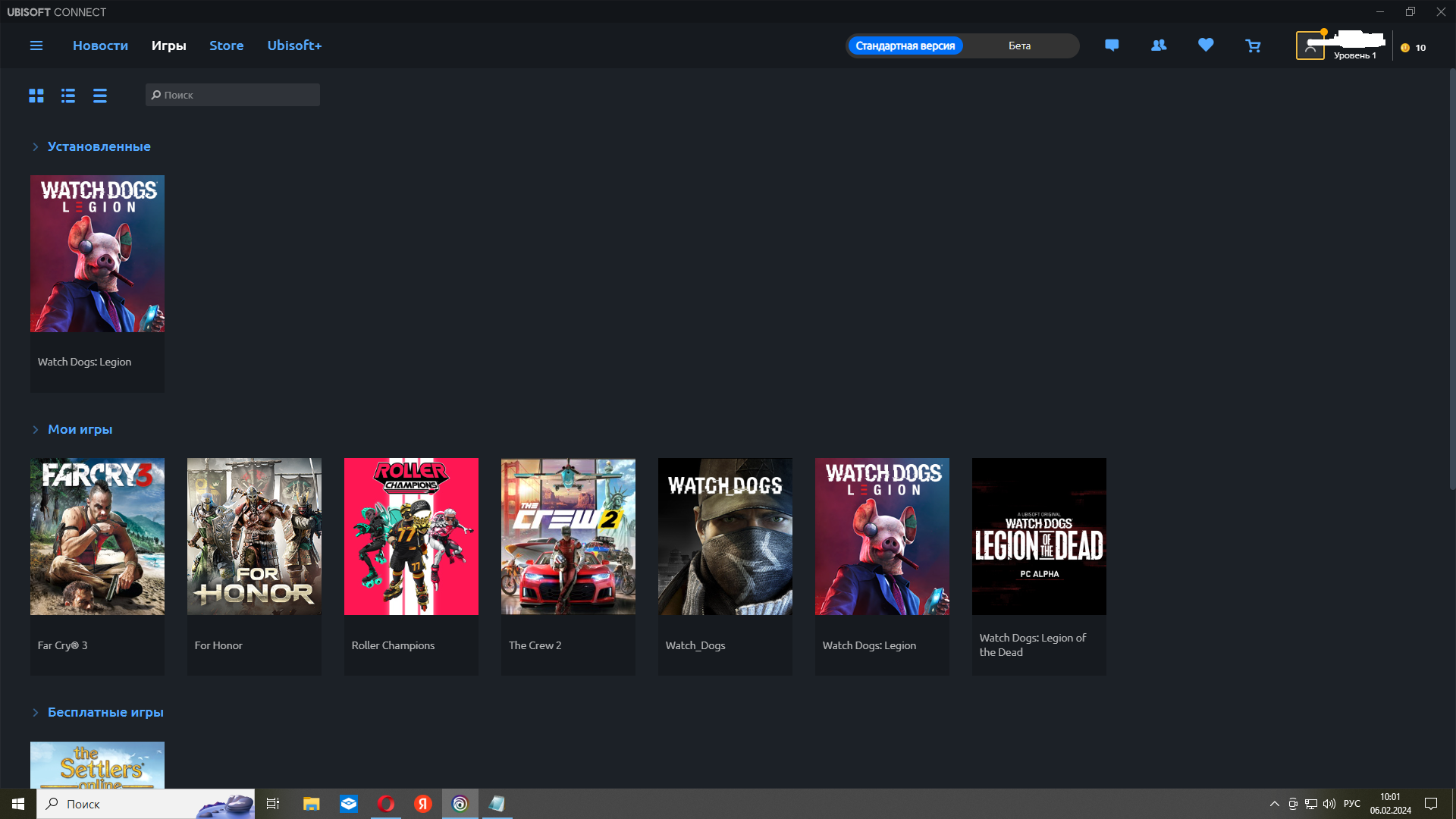Open the Ubisoft+ tab

(x=294, y=45)
